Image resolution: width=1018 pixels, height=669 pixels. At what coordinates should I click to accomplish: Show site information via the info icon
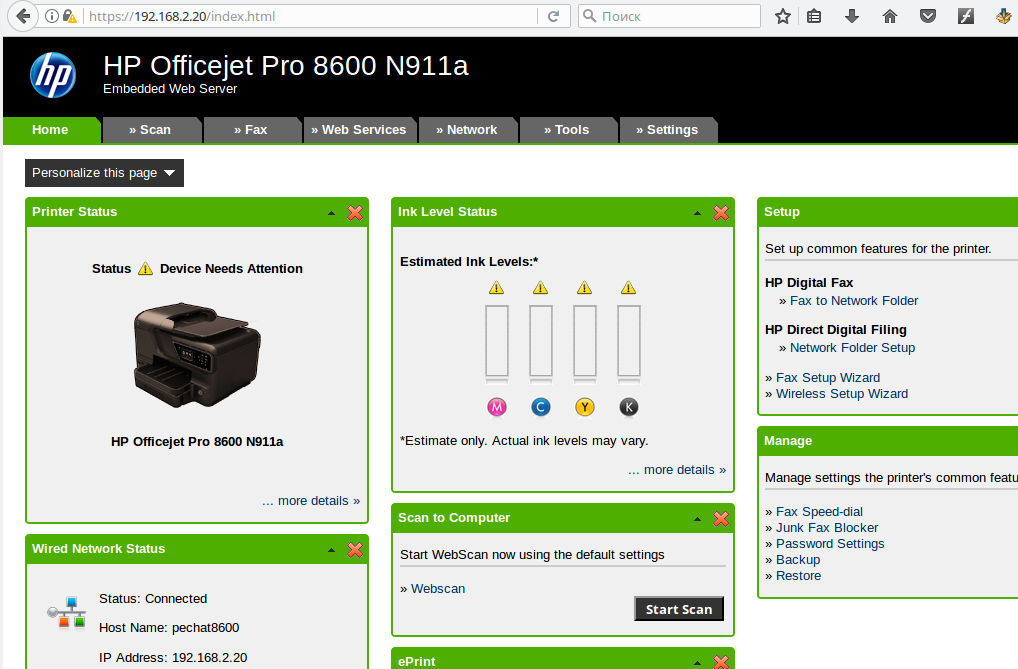pyautogui.click(x=51, y=16)
